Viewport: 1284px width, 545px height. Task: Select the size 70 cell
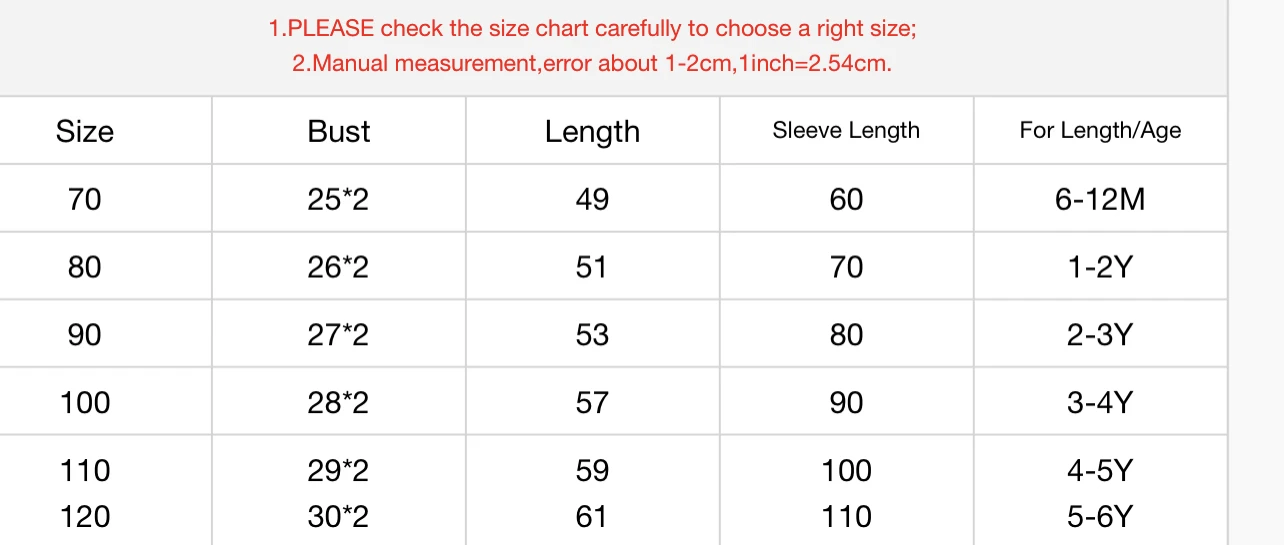85,199
